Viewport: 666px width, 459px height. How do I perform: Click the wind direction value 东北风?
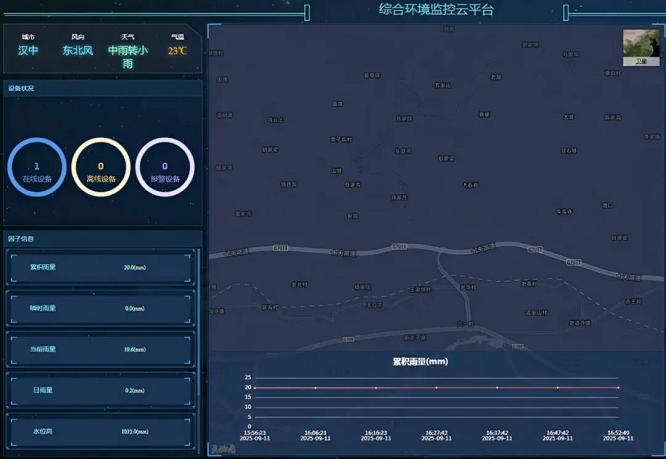pos(77,50)
